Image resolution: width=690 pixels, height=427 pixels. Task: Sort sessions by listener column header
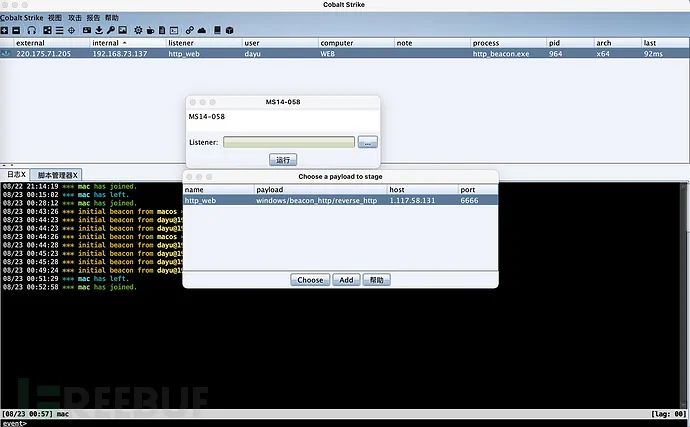(204, 43)
